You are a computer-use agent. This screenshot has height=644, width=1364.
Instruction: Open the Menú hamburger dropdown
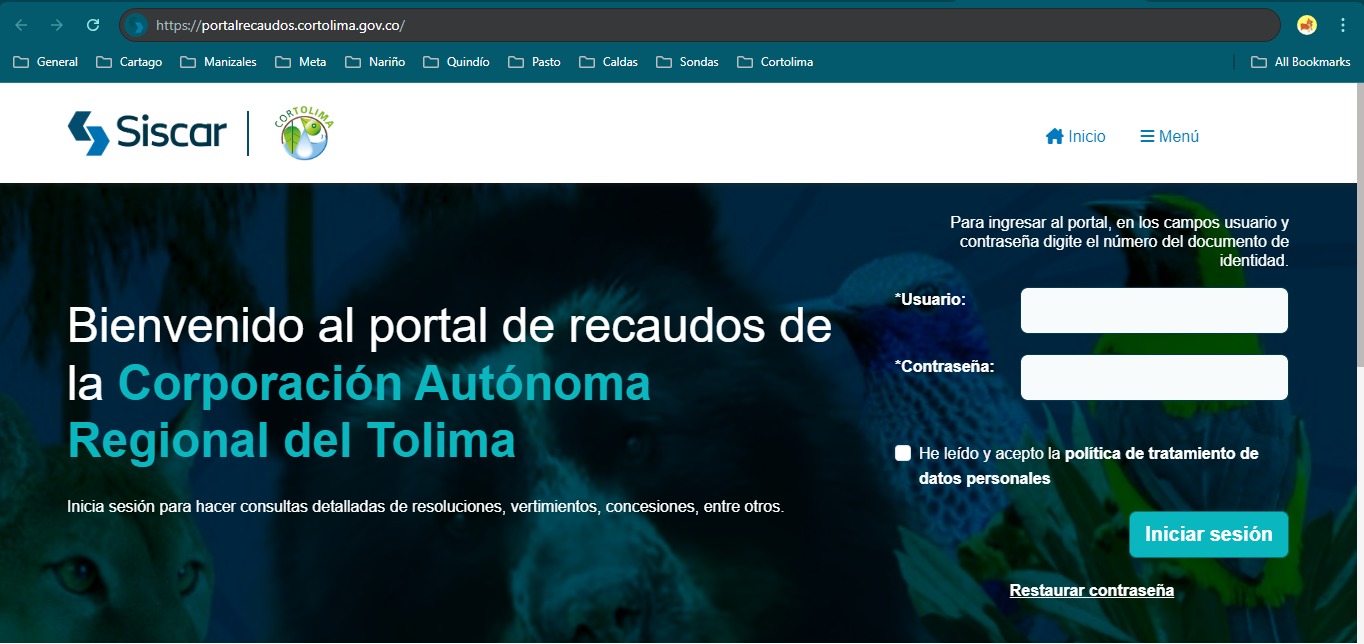coord(1169,136)
